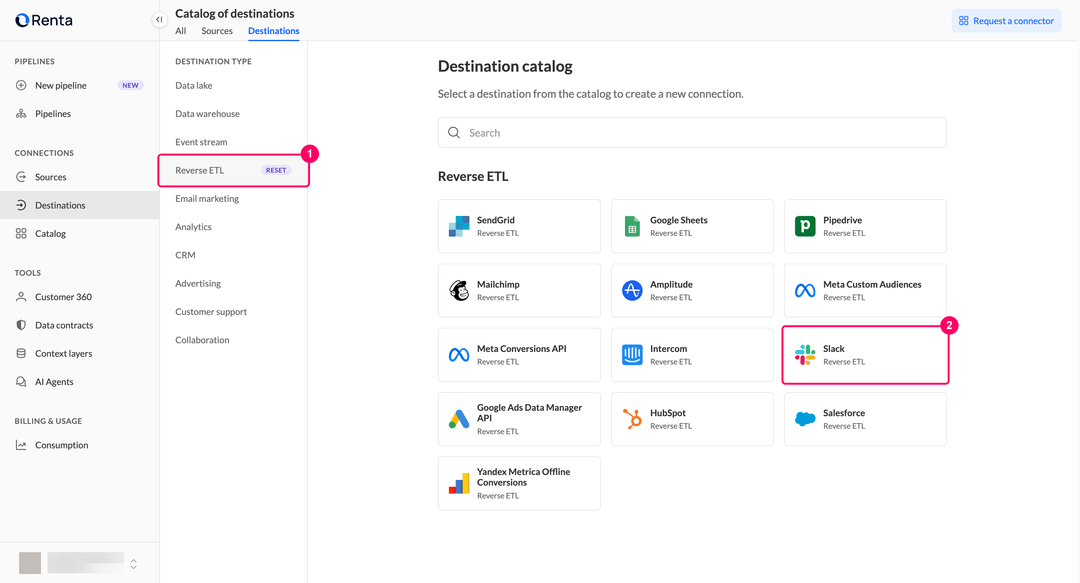Image resolution: width=1080 pixels, height=583 pixels.
Task: Filter by Data warehouse destination type
Action: click(x=207, y=114)
